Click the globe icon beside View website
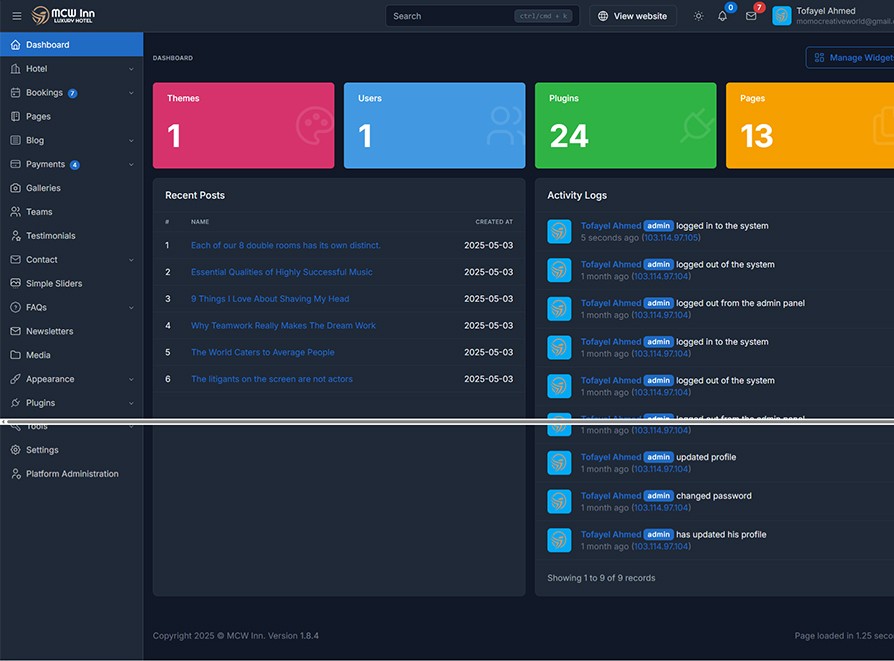Viewport: 894px width, 661px height. coord(603,16)
